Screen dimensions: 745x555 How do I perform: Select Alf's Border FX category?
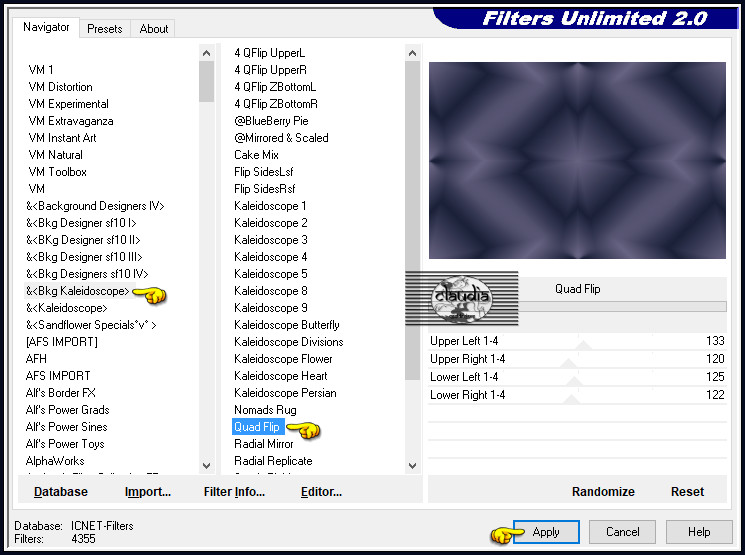(x=60, y=393)
